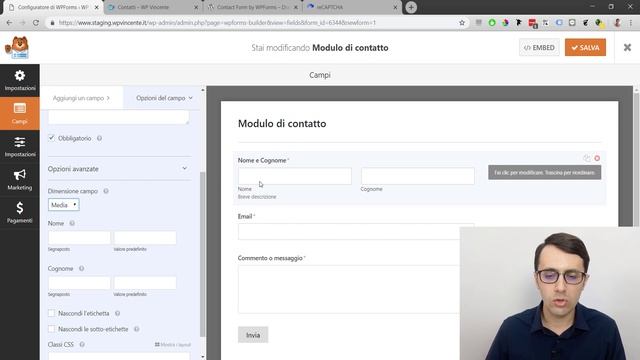Click the Mostra i layout link
640x360 pixels.
[x=173, y=345]
